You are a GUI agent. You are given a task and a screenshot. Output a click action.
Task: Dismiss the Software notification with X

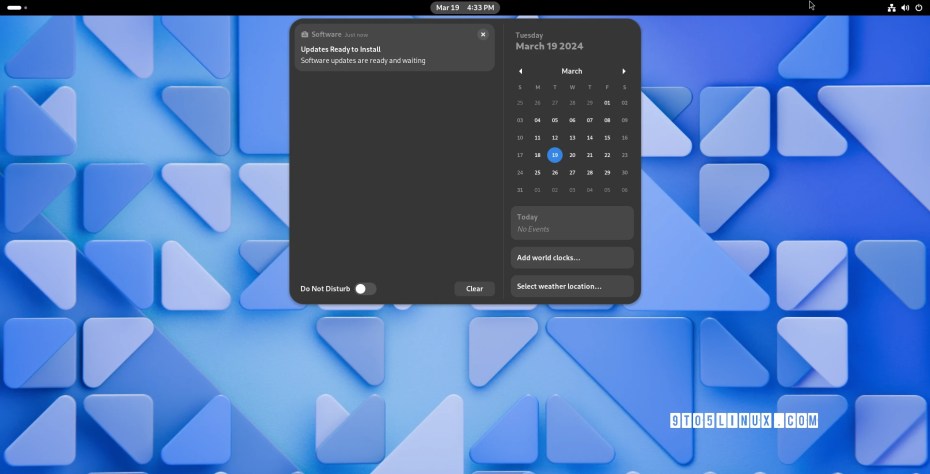483,34
